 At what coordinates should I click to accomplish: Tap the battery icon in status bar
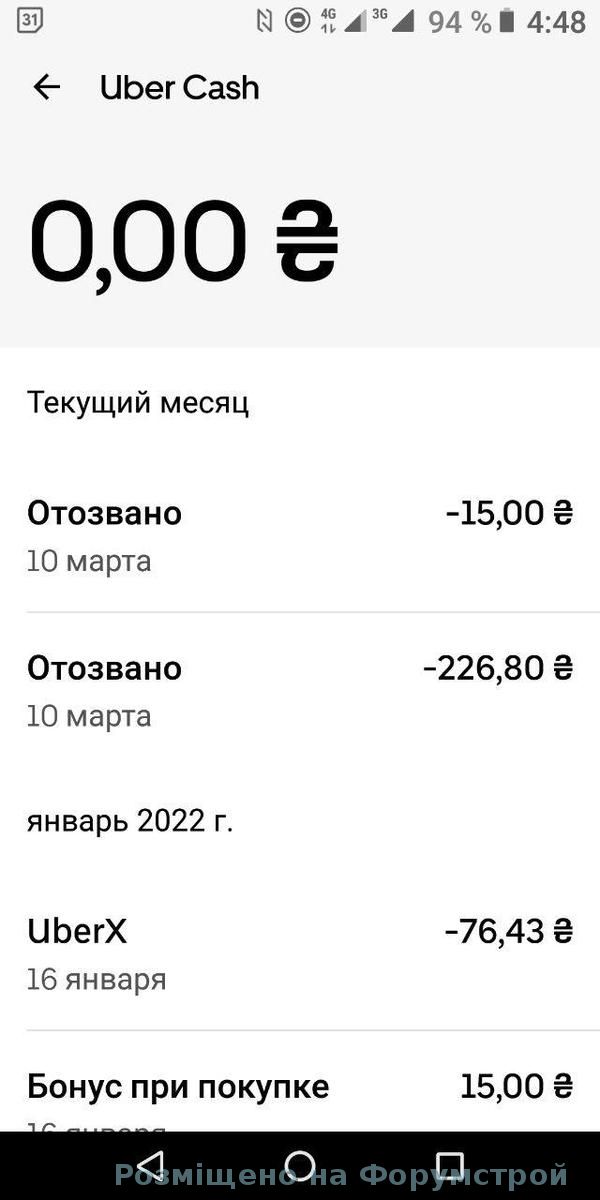click(507, 21)
